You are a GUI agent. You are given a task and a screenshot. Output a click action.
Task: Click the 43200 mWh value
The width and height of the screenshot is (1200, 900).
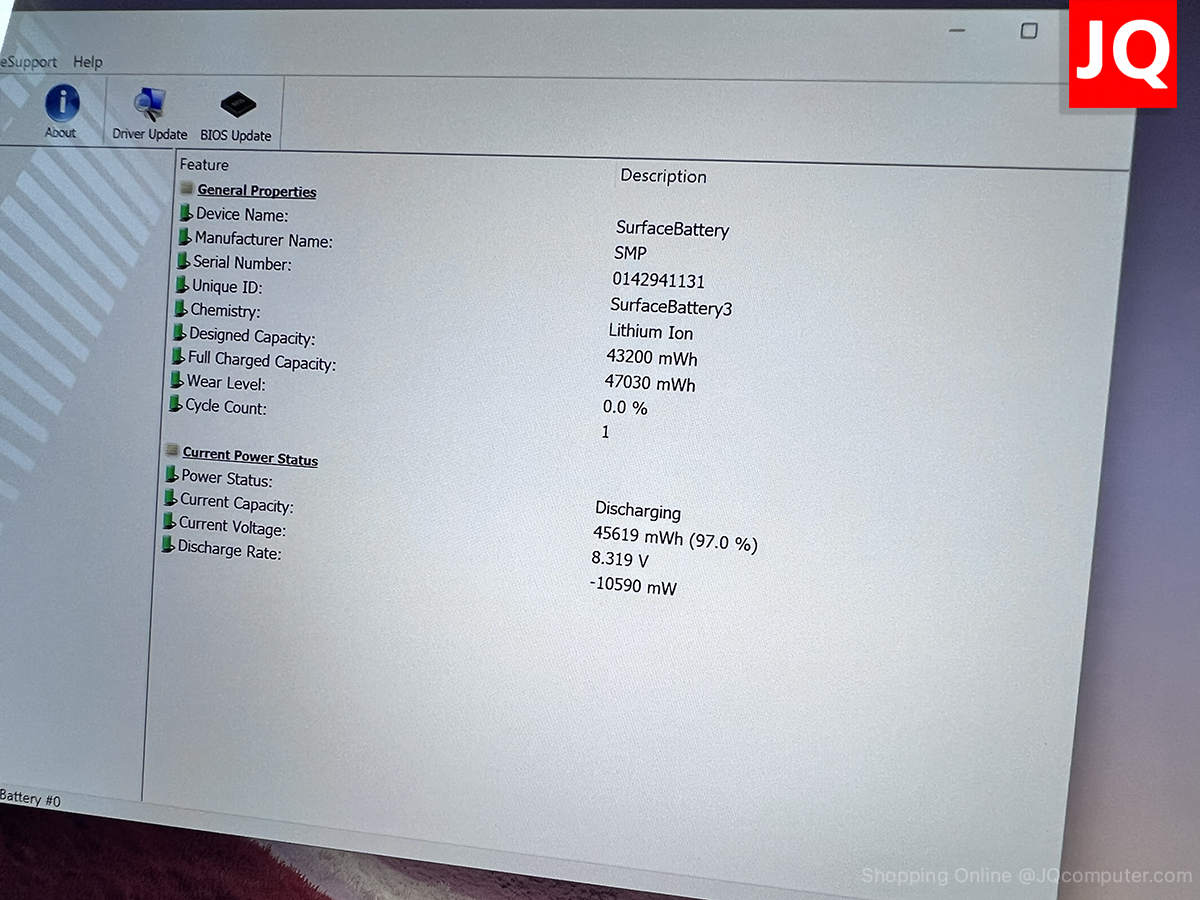click(x=652, y=357)
